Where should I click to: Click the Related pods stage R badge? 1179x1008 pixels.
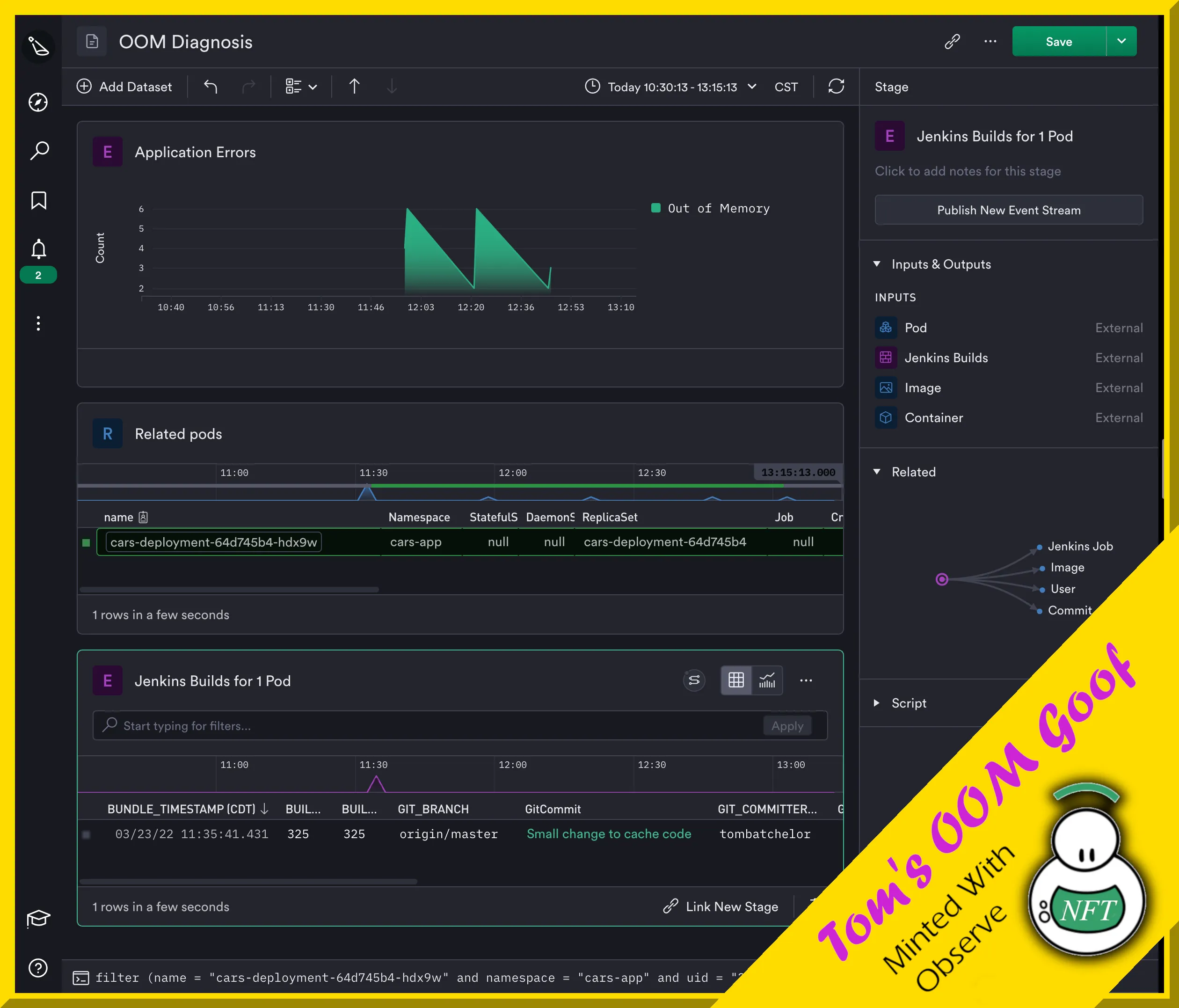(x=108, y=434)
